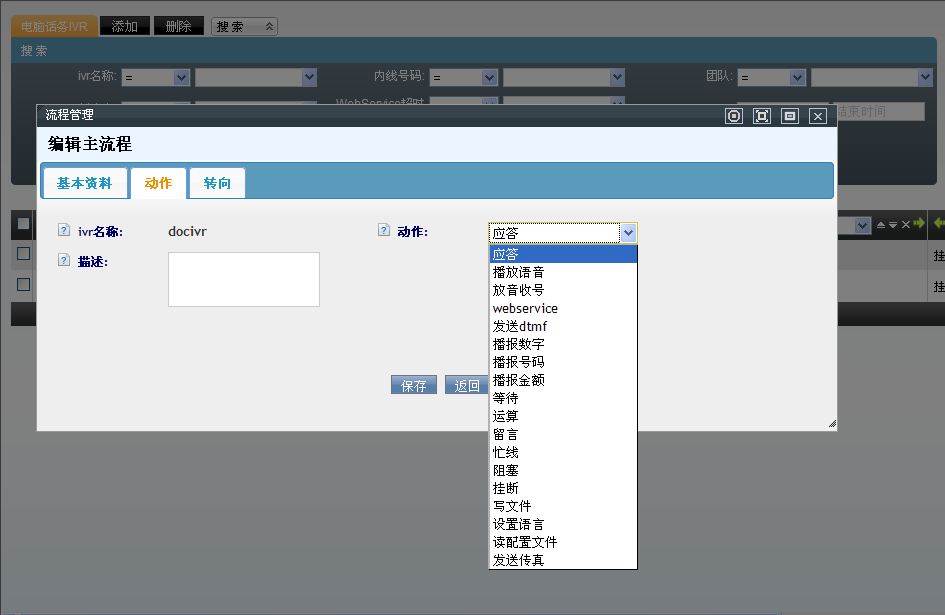The width and height of the screenshot is (945, 615).
Task: Select 播放语音 from the action list
Action: click(519, 272)
